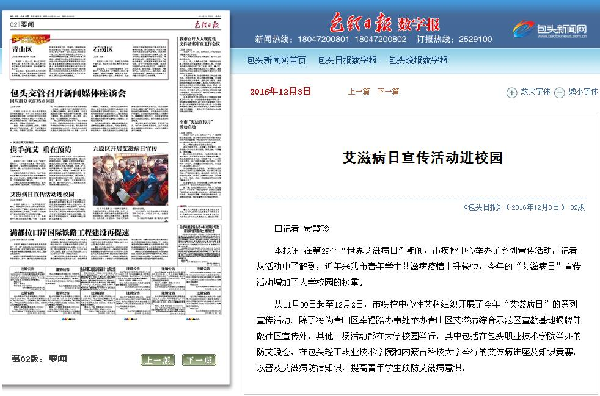Open 包头日报数字报 nav item

pyautogui.click(x=347, y=60)
